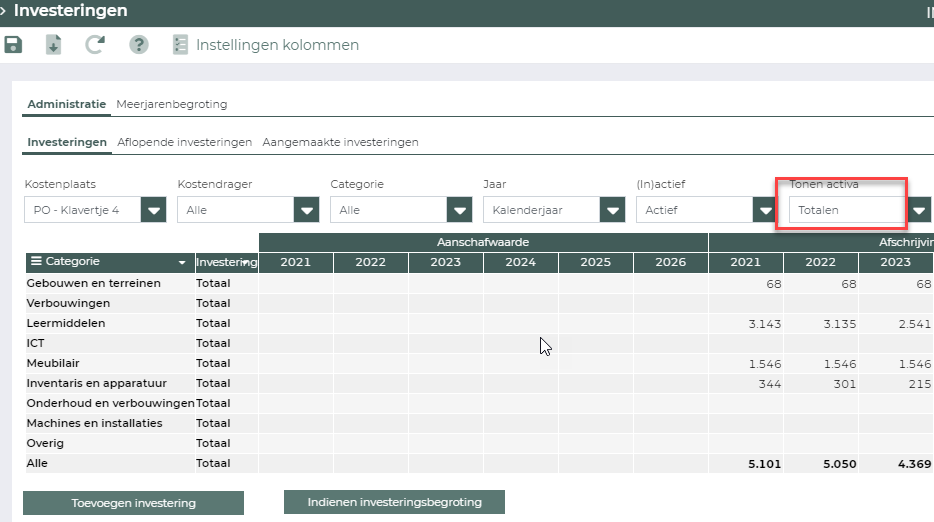Click the save (floppy disk) icon
The width and height of the screenshot is (934, 522).
pos(13,45)
